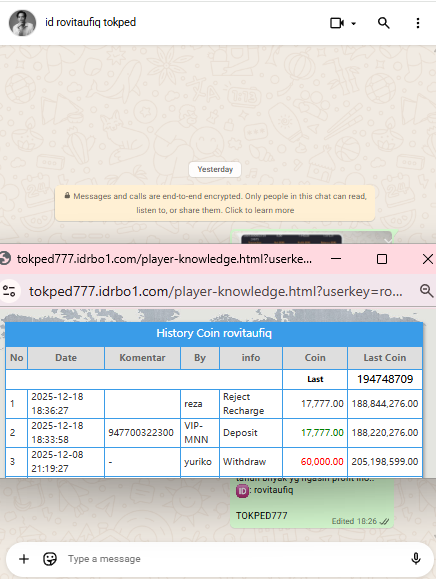Click the double-check delivery ticks icon

384,521
